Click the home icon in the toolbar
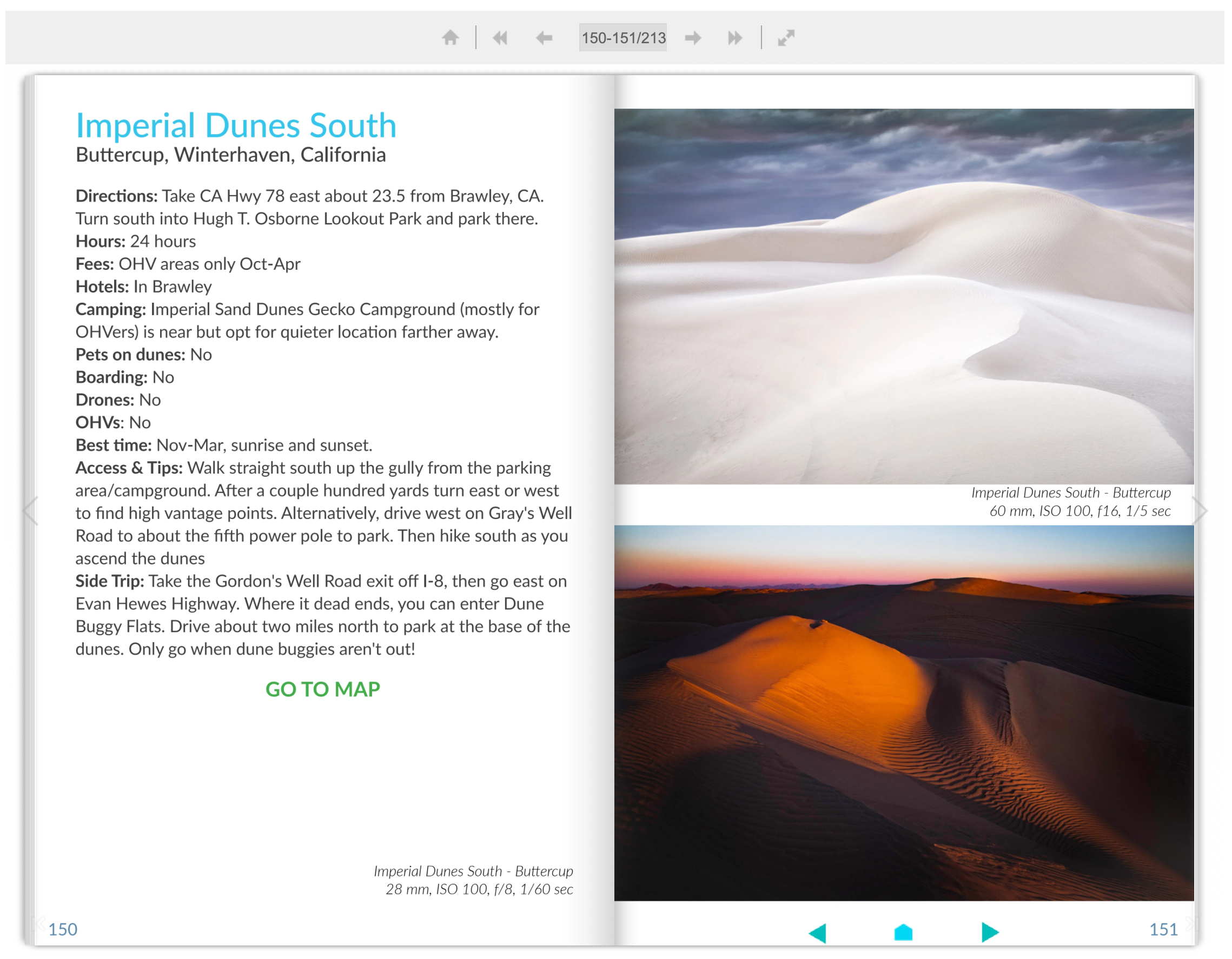The width and height of the screenshot is (1232, 959). click(x=450, y=37)
